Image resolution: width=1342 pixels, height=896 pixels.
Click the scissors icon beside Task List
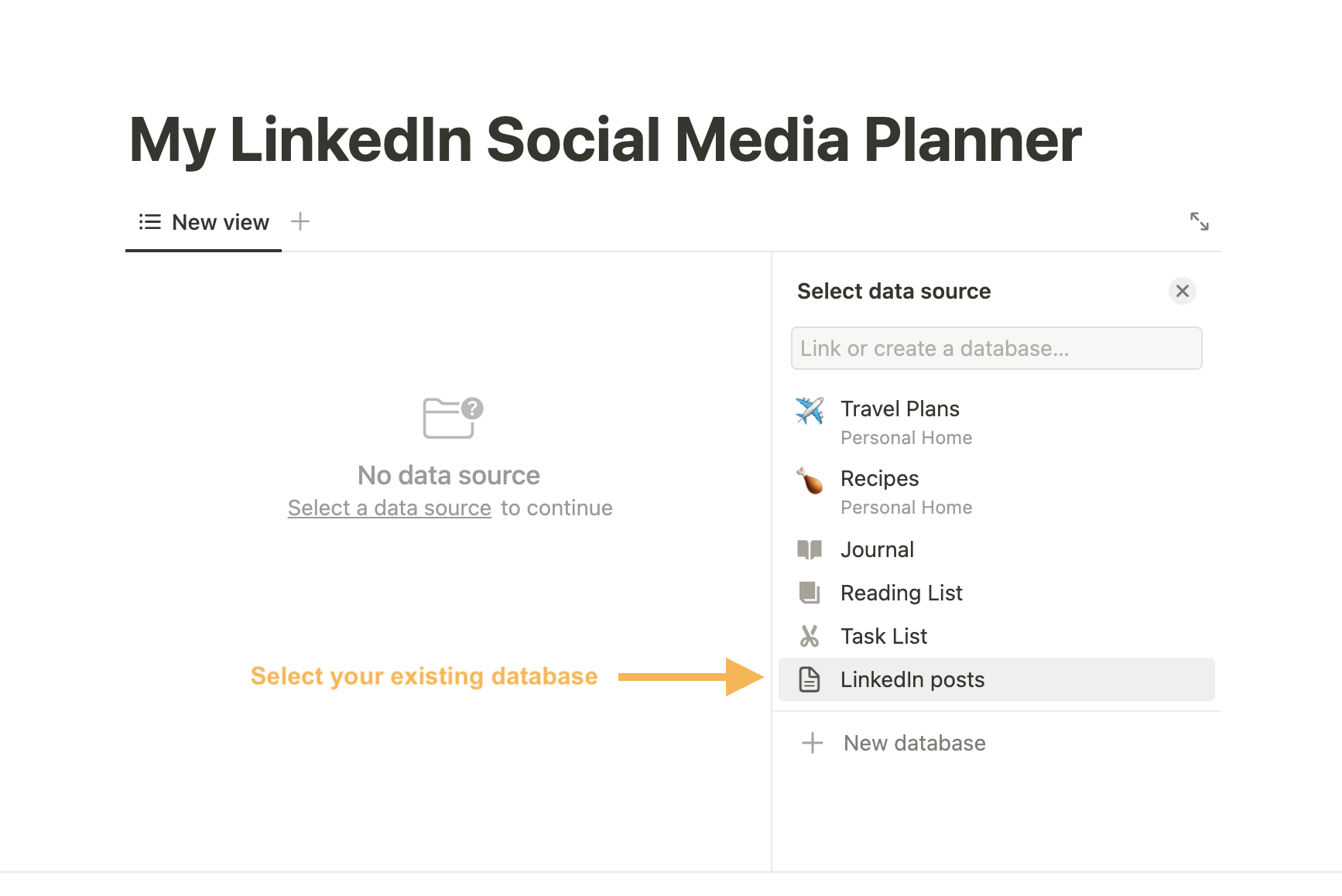[x=810, y=636]
